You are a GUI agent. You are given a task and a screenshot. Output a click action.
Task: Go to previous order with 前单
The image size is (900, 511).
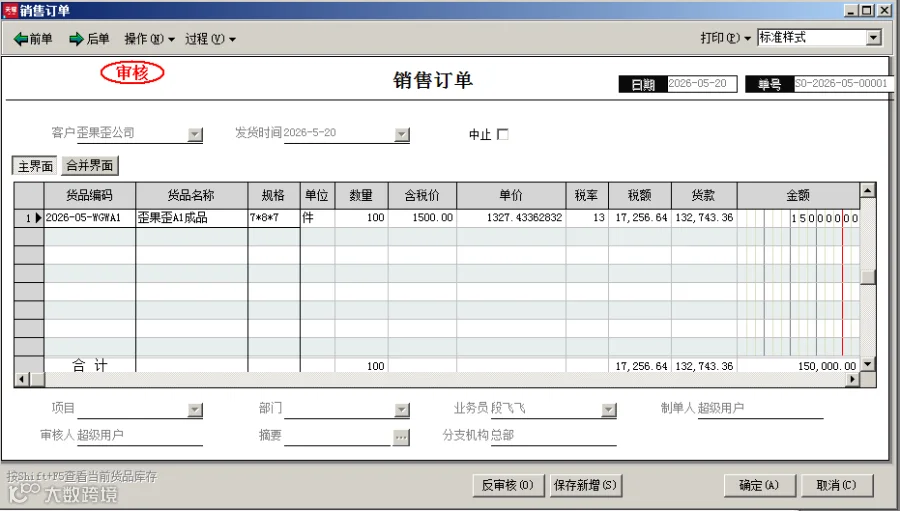pyautogui.click(x=33, y=38)
